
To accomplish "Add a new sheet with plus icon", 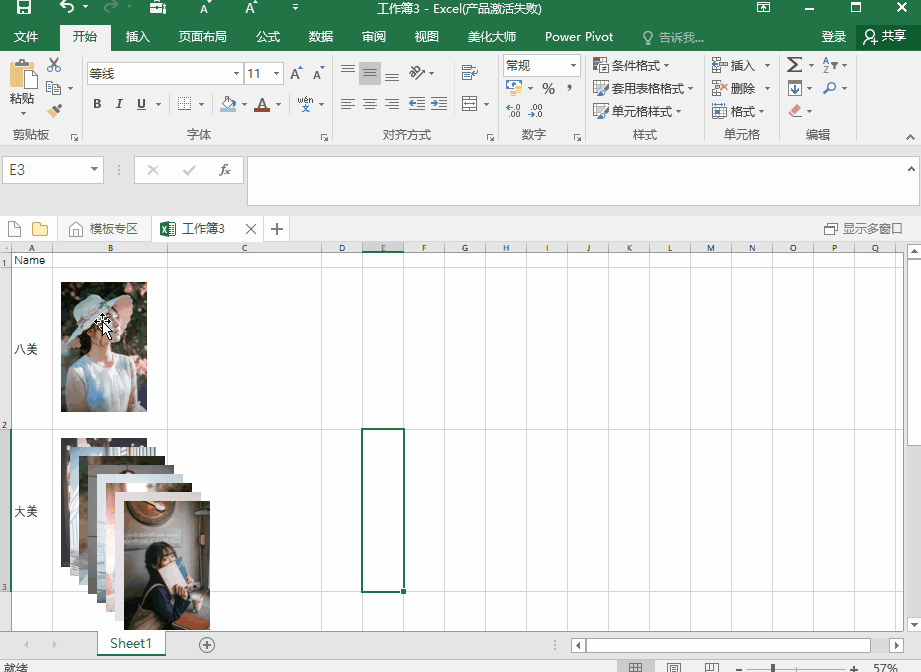I will 207,645.
